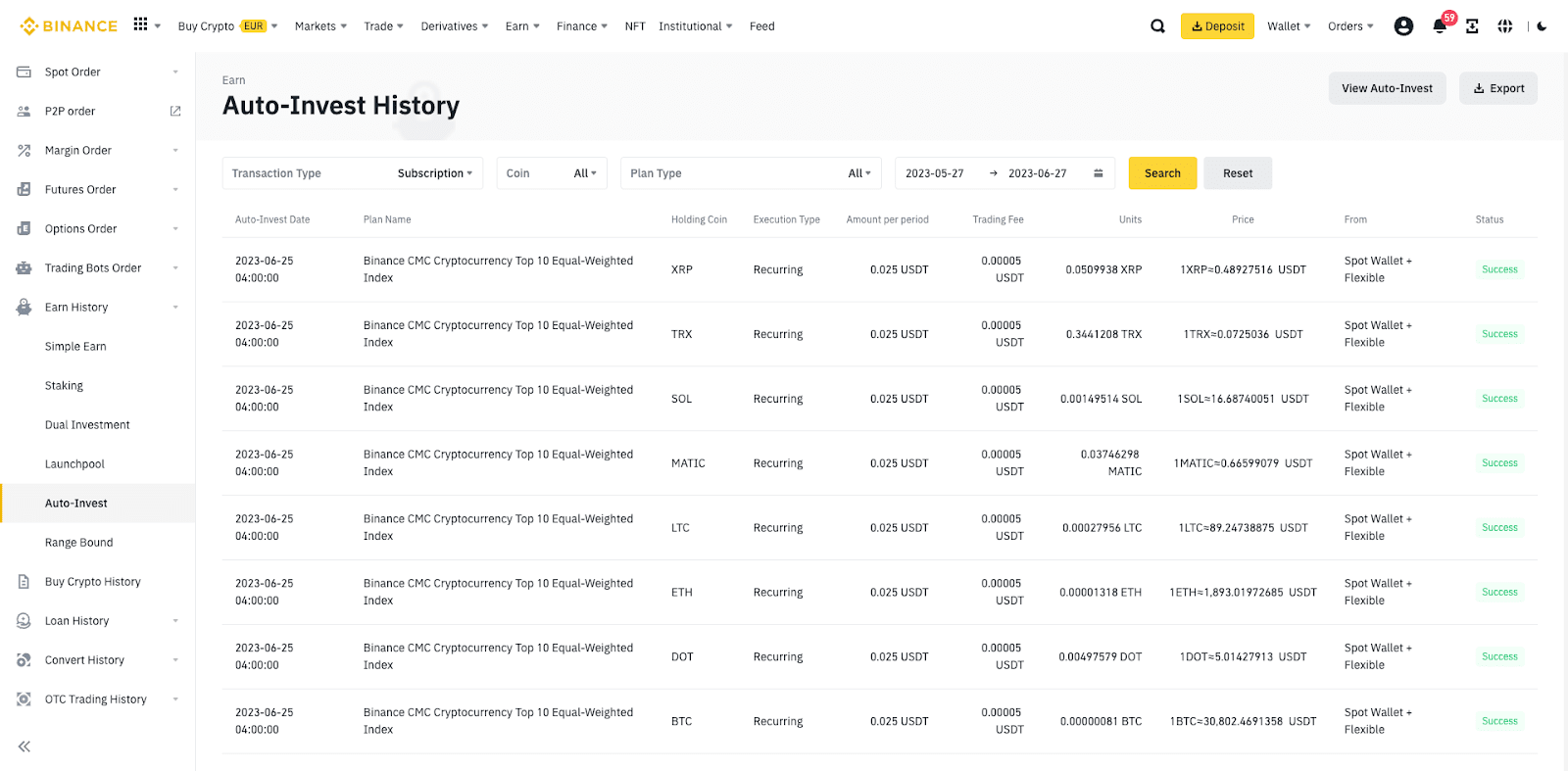Screen dimensions: 1568x771
Task: Open the Transaction Type Subscription dropdown
Action: [352, 173]
